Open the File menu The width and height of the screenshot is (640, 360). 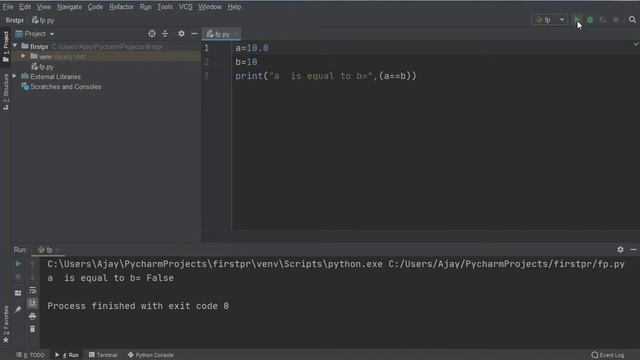[x=8, y=7]
